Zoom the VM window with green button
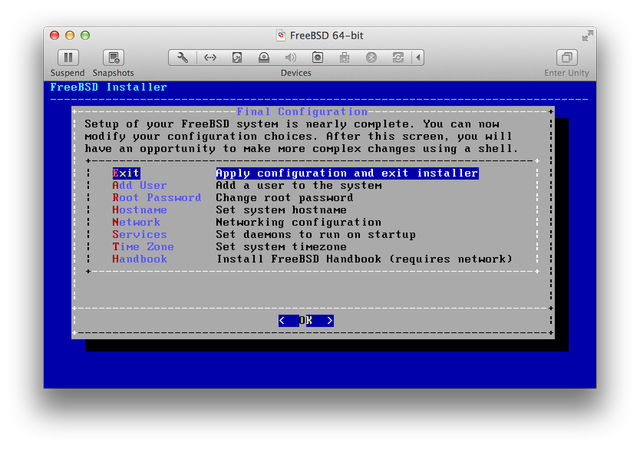This screenshot has width=640, height=449. tap(85, 36)
